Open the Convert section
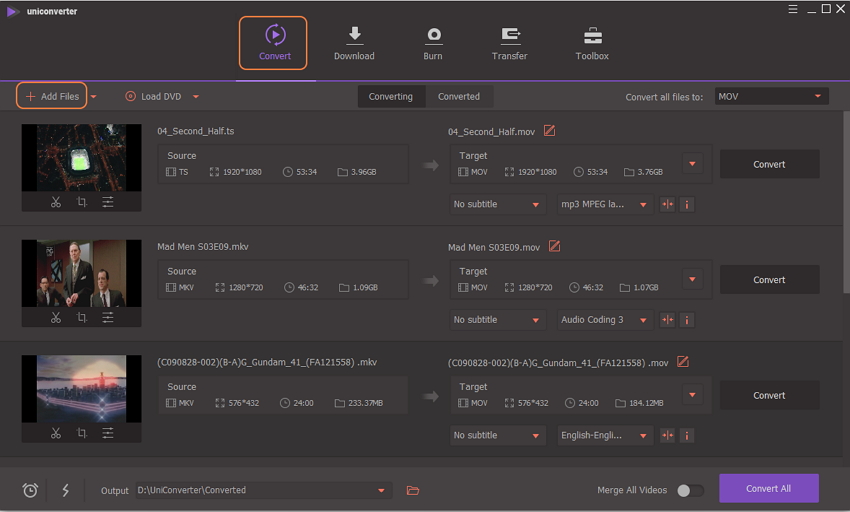The width and height of the screenshot is (850, 512). point(273,43)
